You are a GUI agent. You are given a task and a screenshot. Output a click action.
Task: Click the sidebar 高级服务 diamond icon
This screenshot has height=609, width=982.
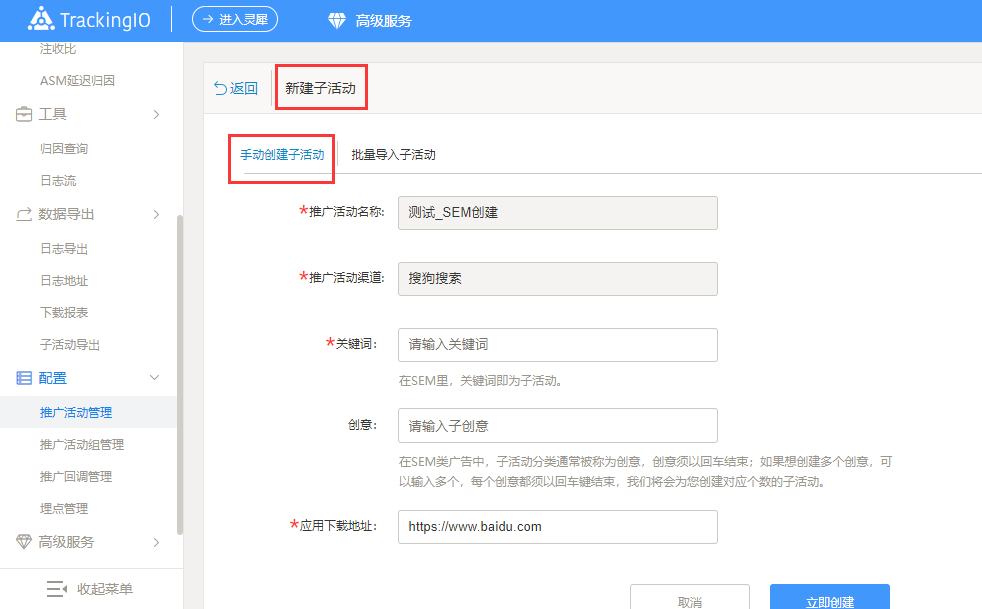[x=24, y=542]
